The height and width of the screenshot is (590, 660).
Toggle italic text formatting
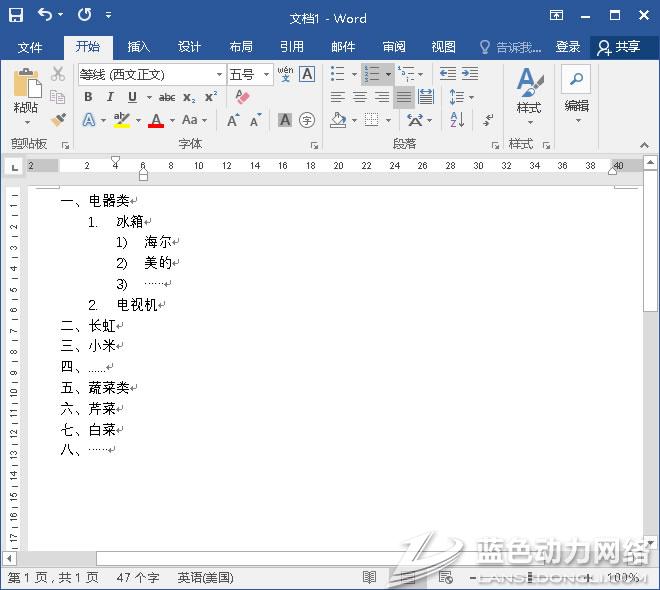pyautogui.click(x=109, y=97)
